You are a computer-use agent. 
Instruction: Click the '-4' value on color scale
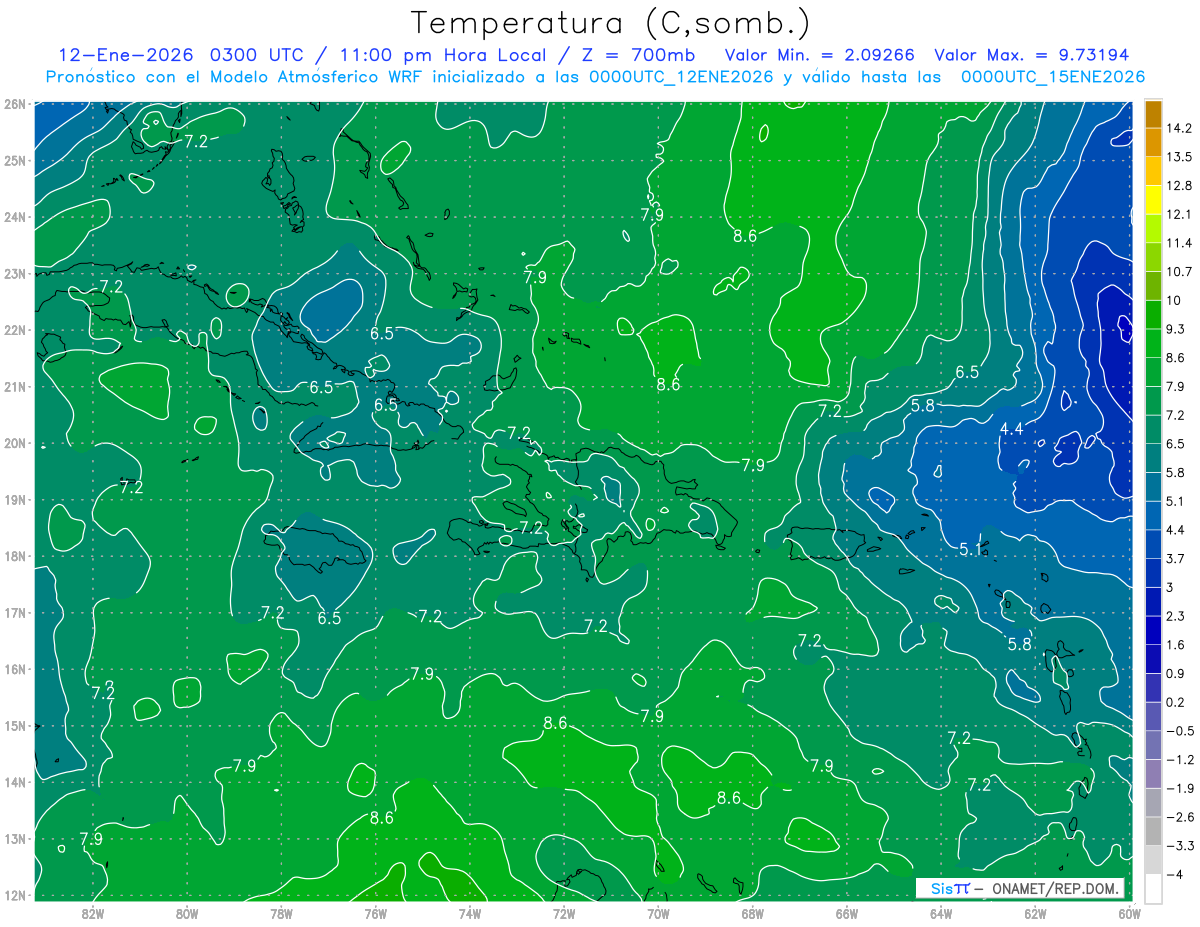coord(1176,874)
